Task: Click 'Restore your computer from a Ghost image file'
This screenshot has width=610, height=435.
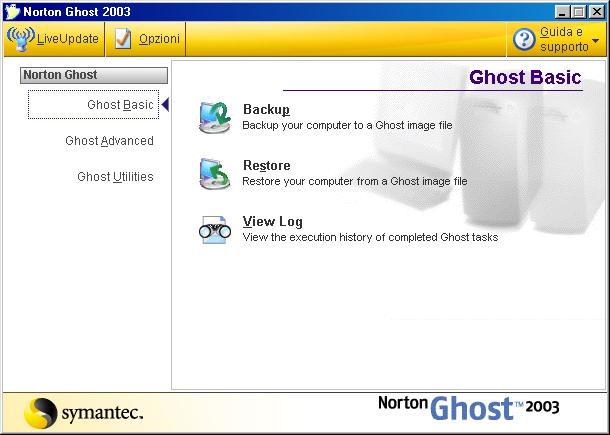Action: (x=354, y=181)
